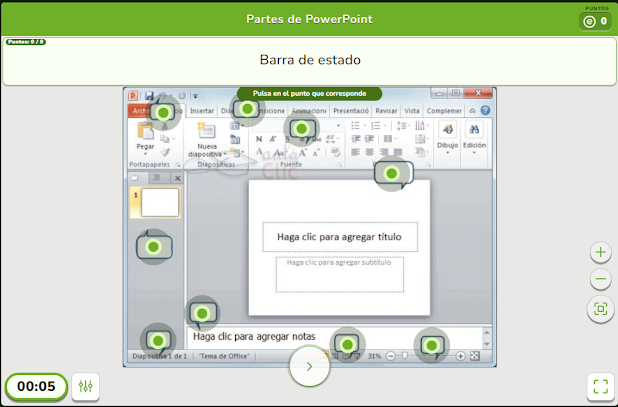Click the bulleted list icon

356,126
